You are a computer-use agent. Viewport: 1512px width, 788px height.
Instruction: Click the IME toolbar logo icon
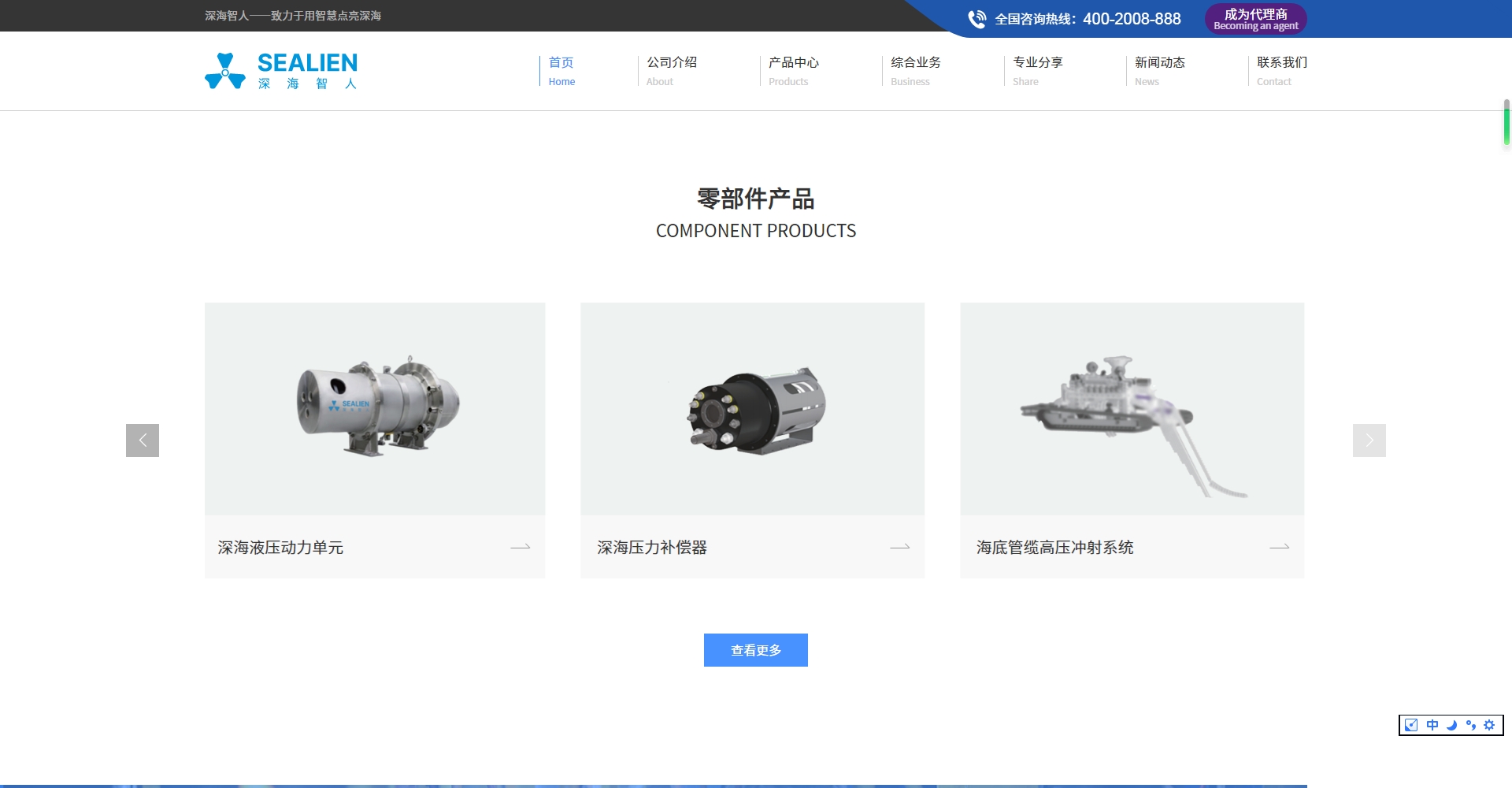point(1411,725)
